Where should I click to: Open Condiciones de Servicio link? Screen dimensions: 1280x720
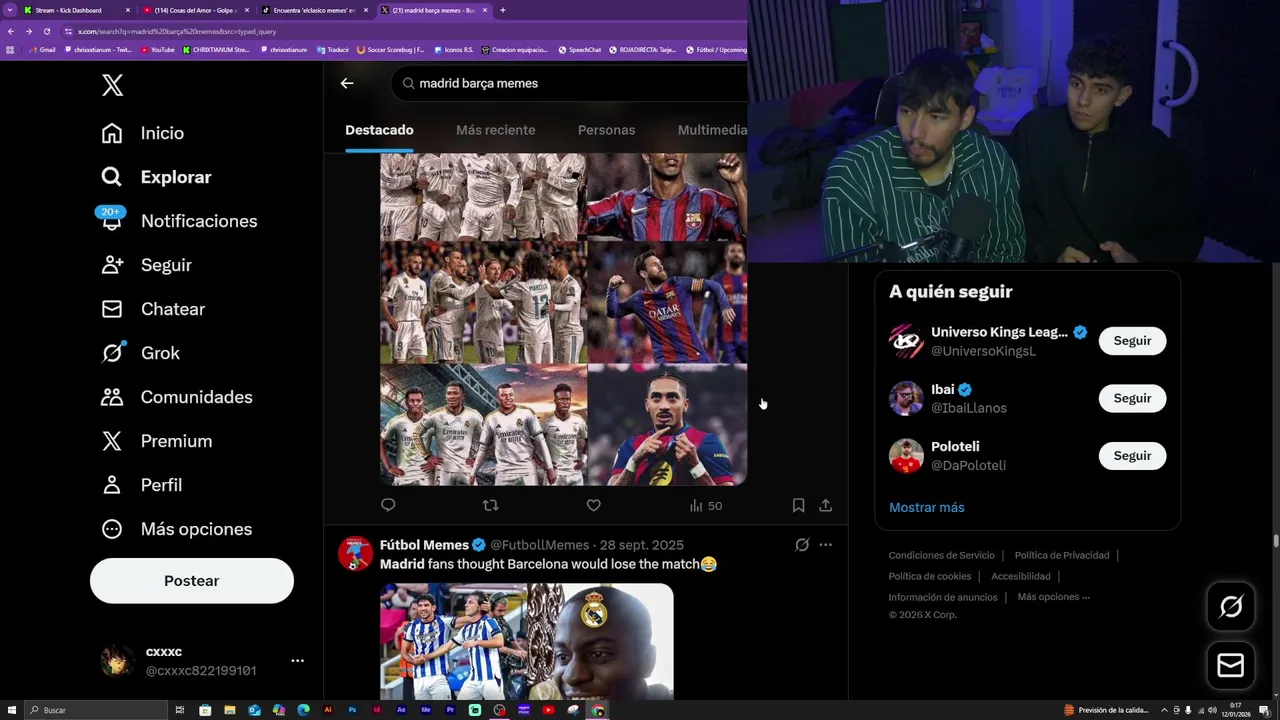[942, 555]
